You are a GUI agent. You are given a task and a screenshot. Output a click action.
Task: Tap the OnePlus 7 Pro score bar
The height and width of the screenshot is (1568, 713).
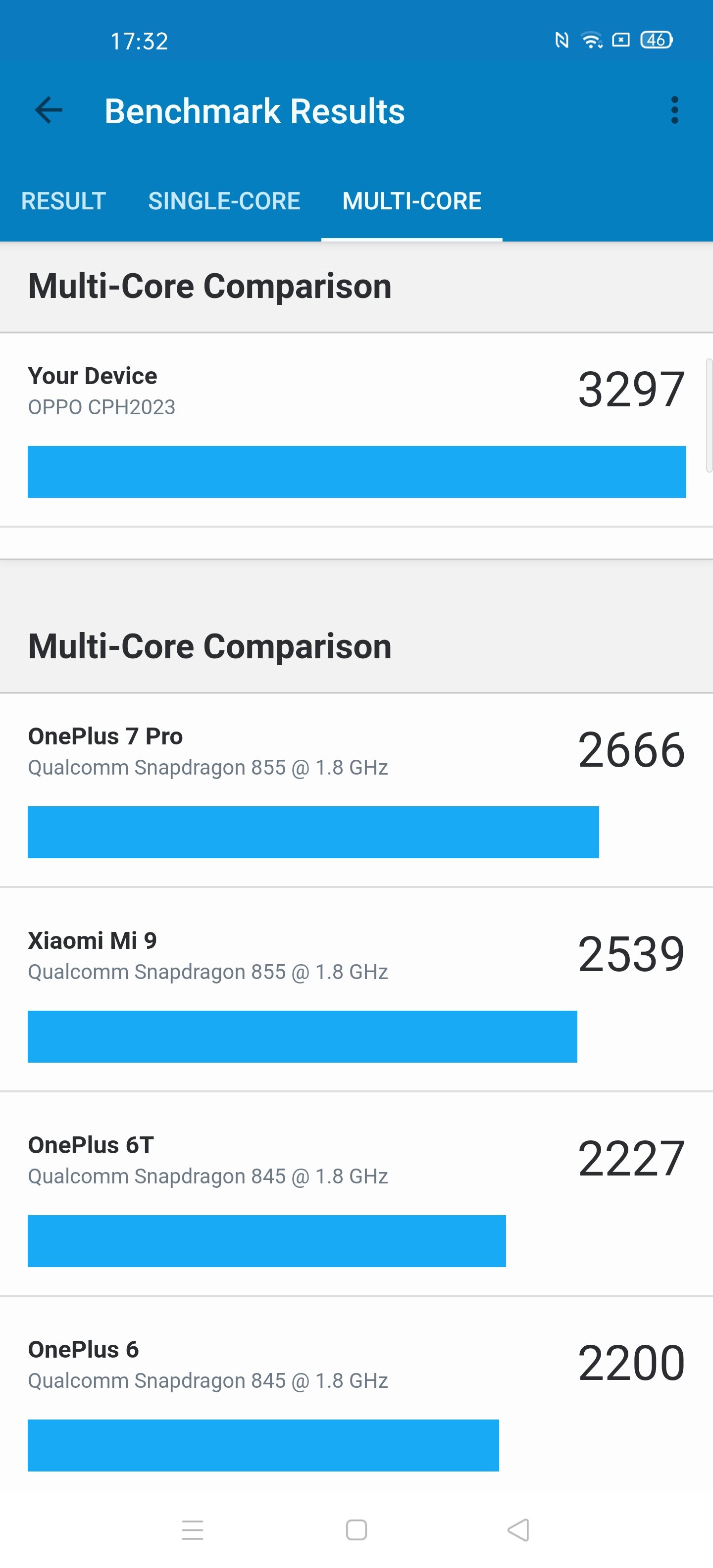click(x=313, y=832)
